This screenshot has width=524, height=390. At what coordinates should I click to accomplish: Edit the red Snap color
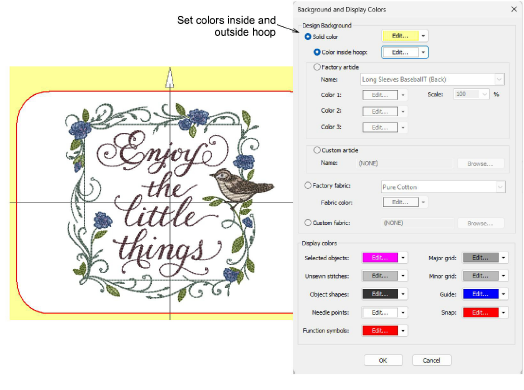481,312
